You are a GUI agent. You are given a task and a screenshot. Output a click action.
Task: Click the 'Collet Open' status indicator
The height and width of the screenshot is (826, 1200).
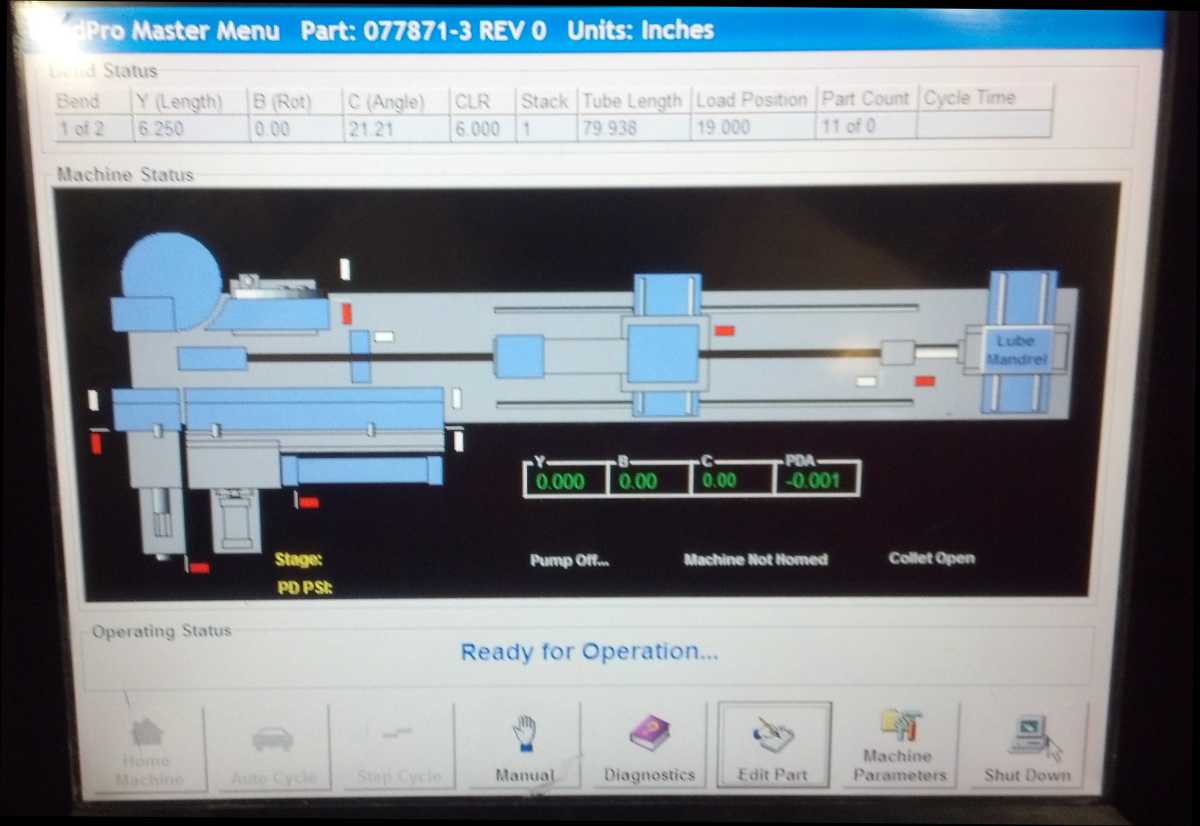(931, 559)
